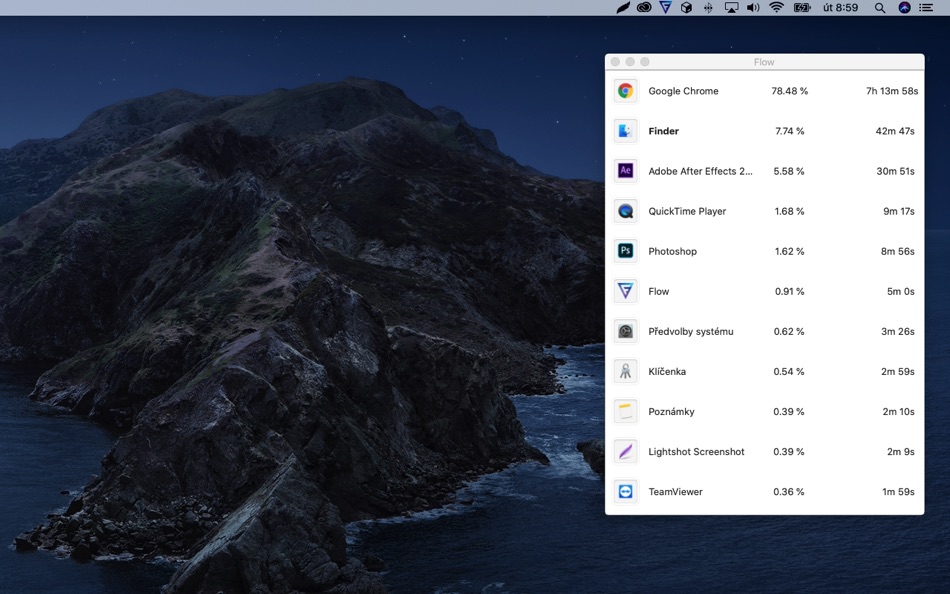This screenshot has width=950, height=594.
Task: Click the Flow window title
Action: point(764,62)
